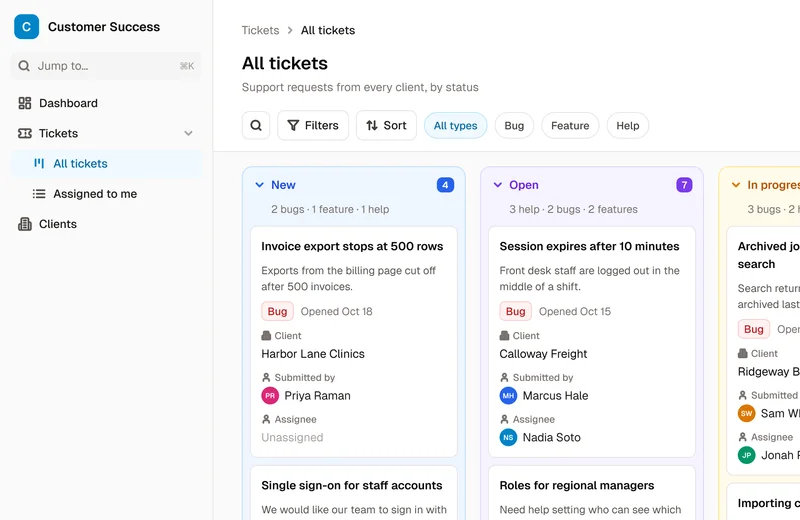This screenshot has width=800, height=520.
Task: Click the Open column title
Action: [x=523, y=185]
